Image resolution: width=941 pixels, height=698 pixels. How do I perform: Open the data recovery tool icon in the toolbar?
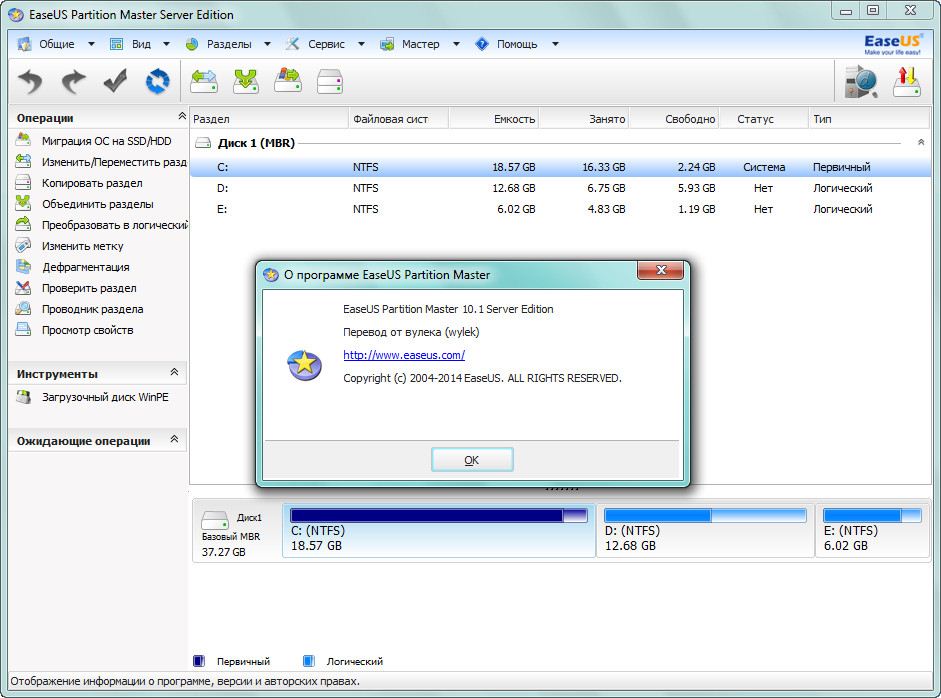point(861,82)
